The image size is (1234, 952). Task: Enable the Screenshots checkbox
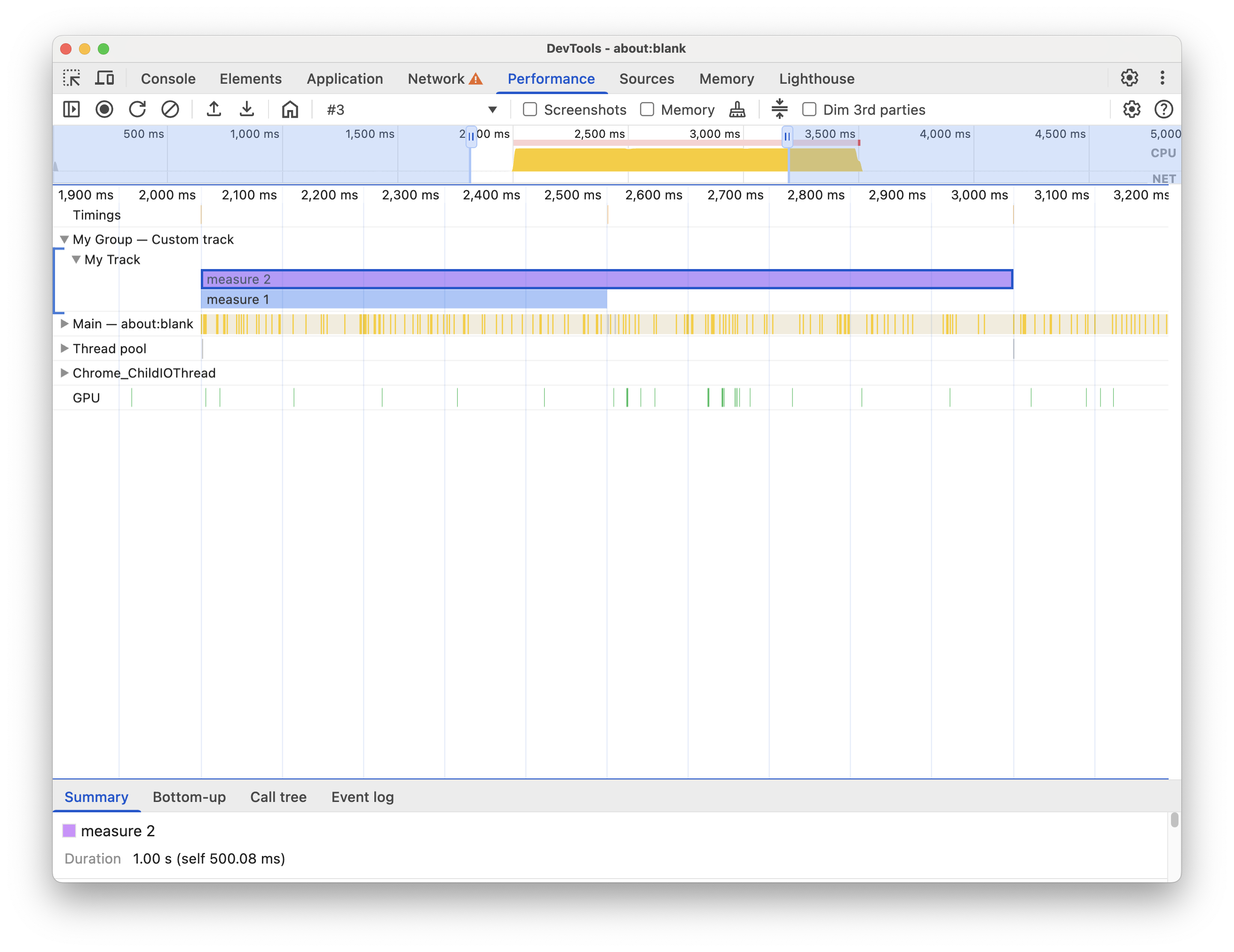click(530, 109)
